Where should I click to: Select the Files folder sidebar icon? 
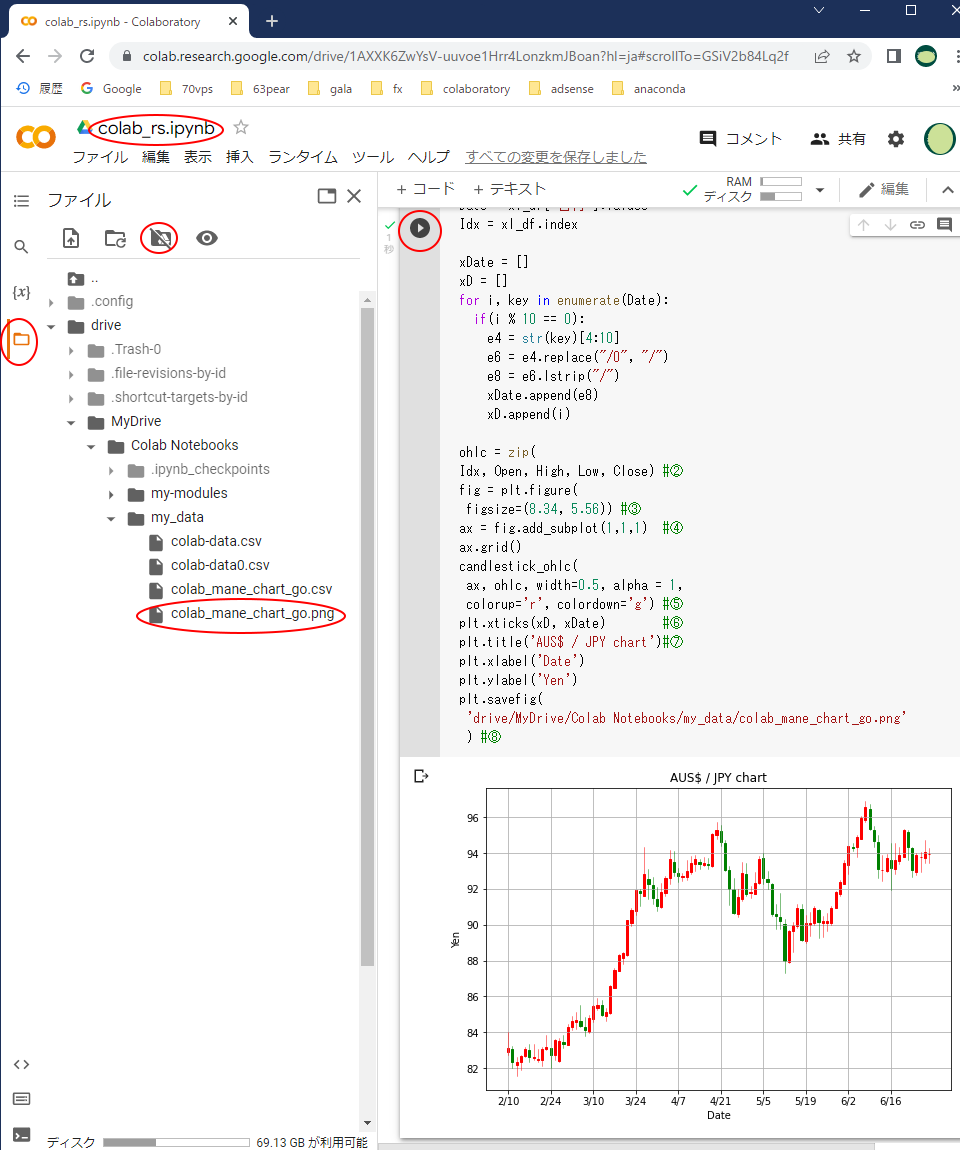(x=21, y=340)
